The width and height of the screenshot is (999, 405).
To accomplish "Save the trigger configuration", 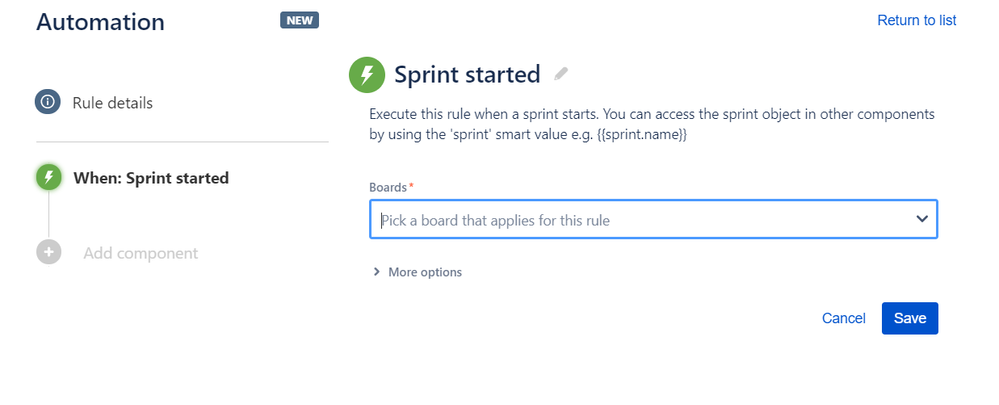I will pyautogui.click(x=910, y=318).
